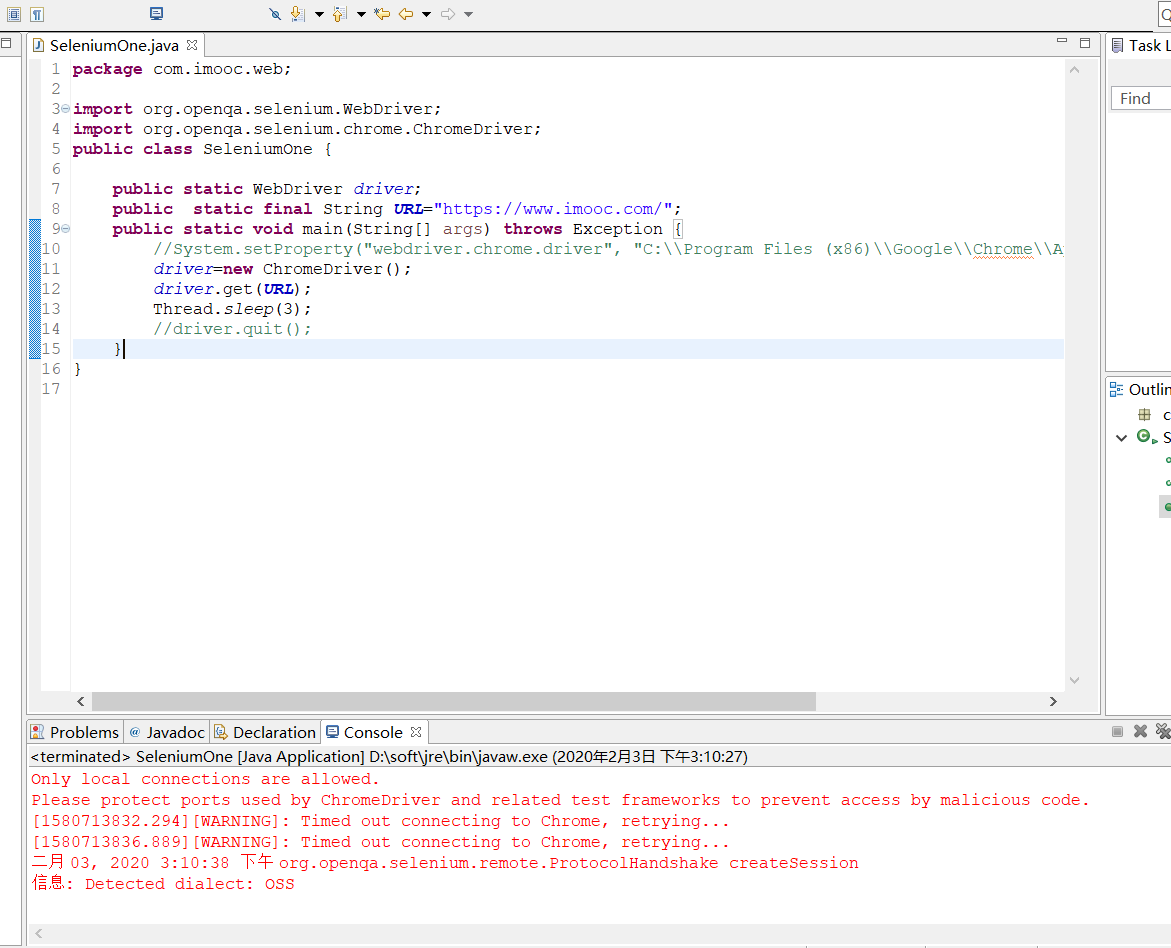Click the 'URL' constant on line 8
1171x948 pixels.
[x=409, y=209]
